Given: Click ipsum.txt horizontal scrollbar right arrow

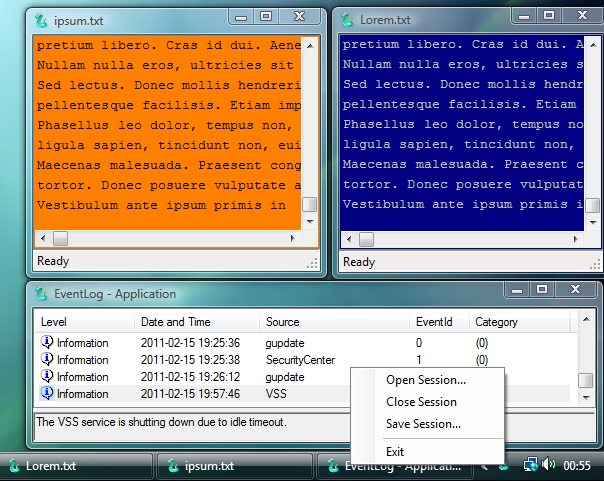Looking at the screenshot, I should (292, 238).
